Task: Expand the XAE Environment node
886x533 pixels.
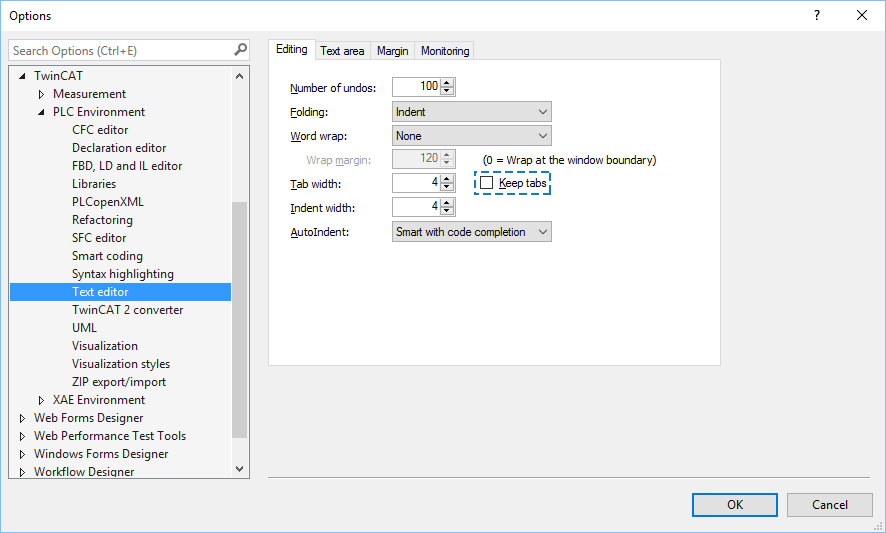Action: pyautogui.click(x=41, y=400)
